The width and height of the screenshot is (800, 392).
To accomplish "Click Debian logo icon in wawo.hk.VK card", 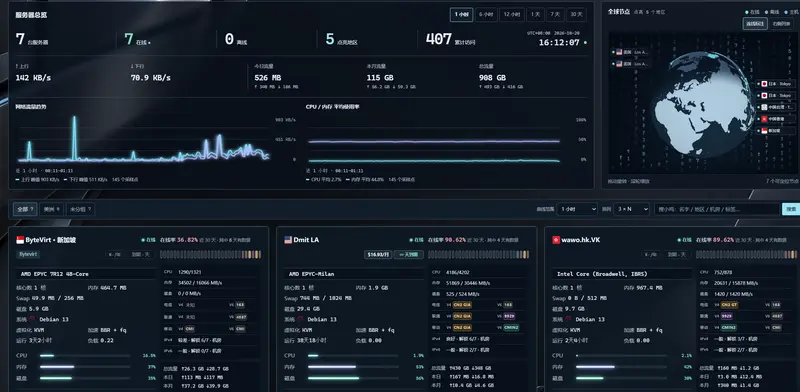I will coord(568,319).
